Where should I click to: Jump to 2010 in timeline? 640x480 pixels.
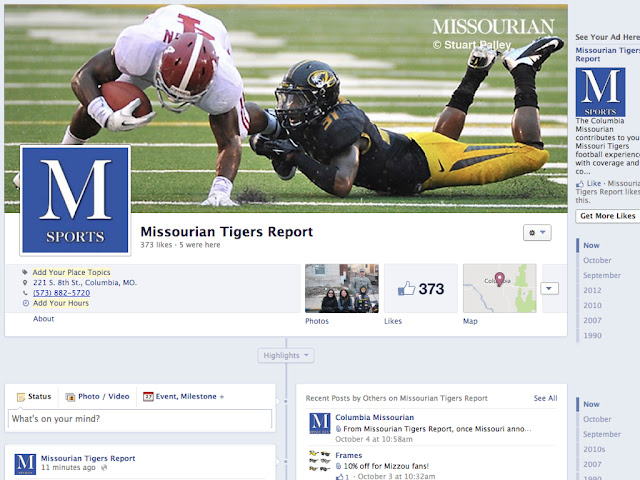tap(592, 305)
